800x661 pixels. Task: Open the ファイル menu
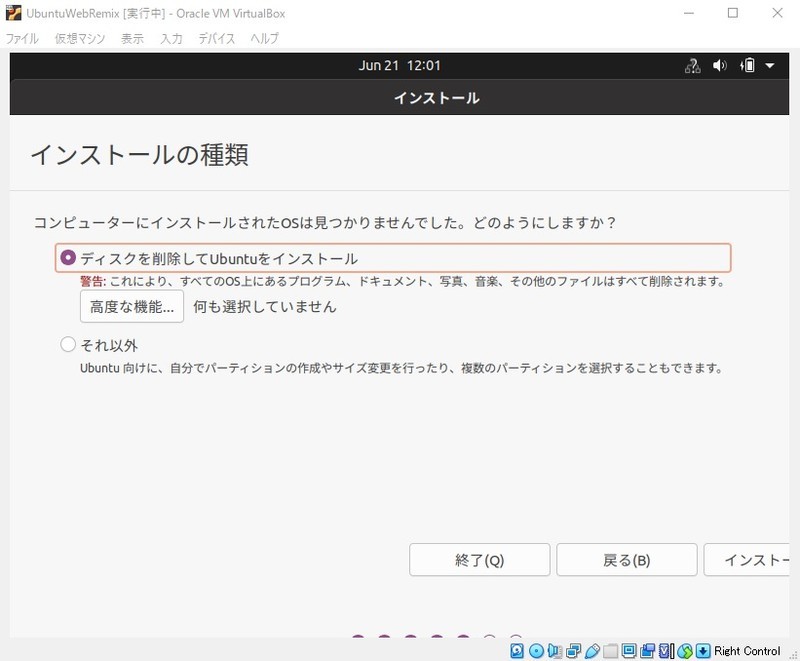pyautogui.click(x=22, y=38)
